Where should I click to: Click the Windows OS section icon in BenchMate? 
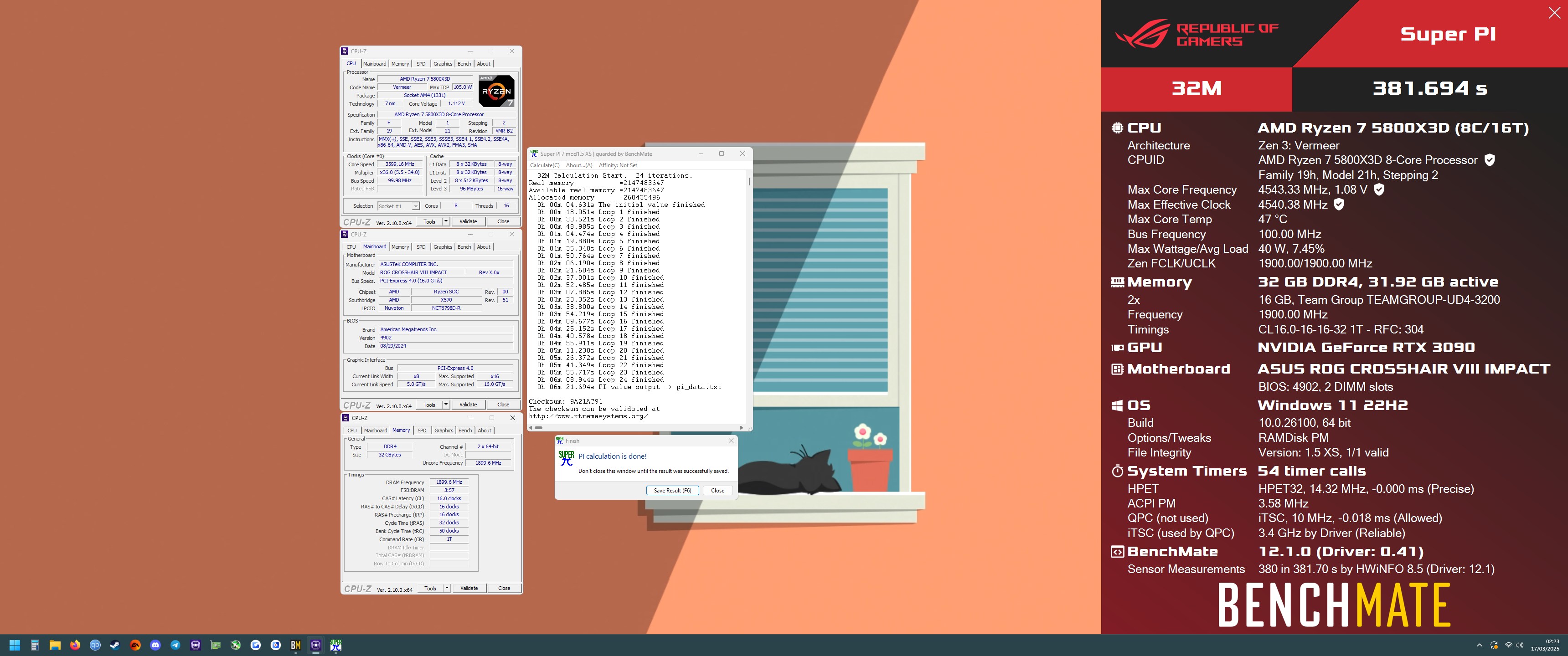(x=1118, y=405)
